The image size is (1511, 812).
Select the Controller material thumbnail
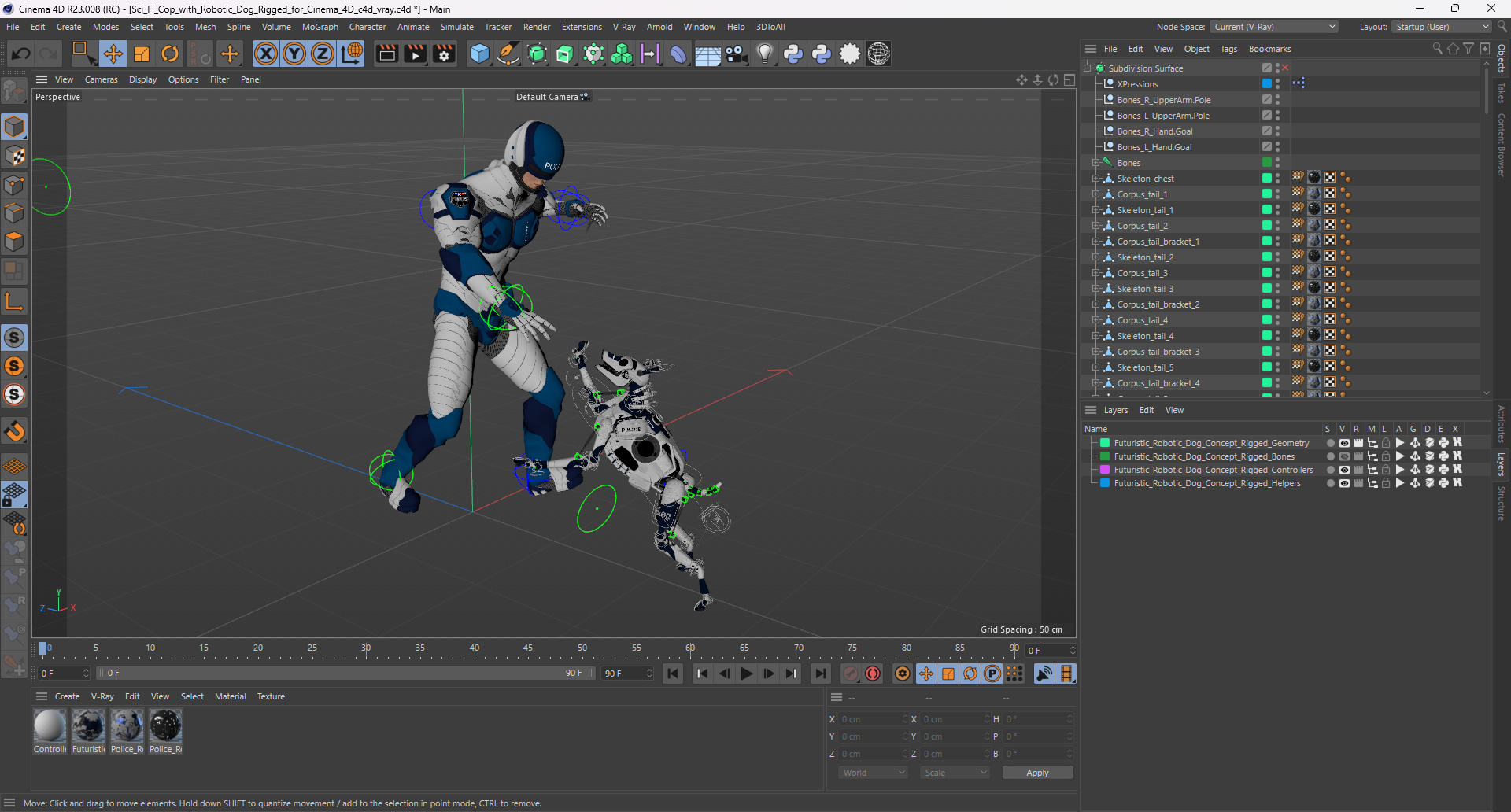[x=50, y=726]
